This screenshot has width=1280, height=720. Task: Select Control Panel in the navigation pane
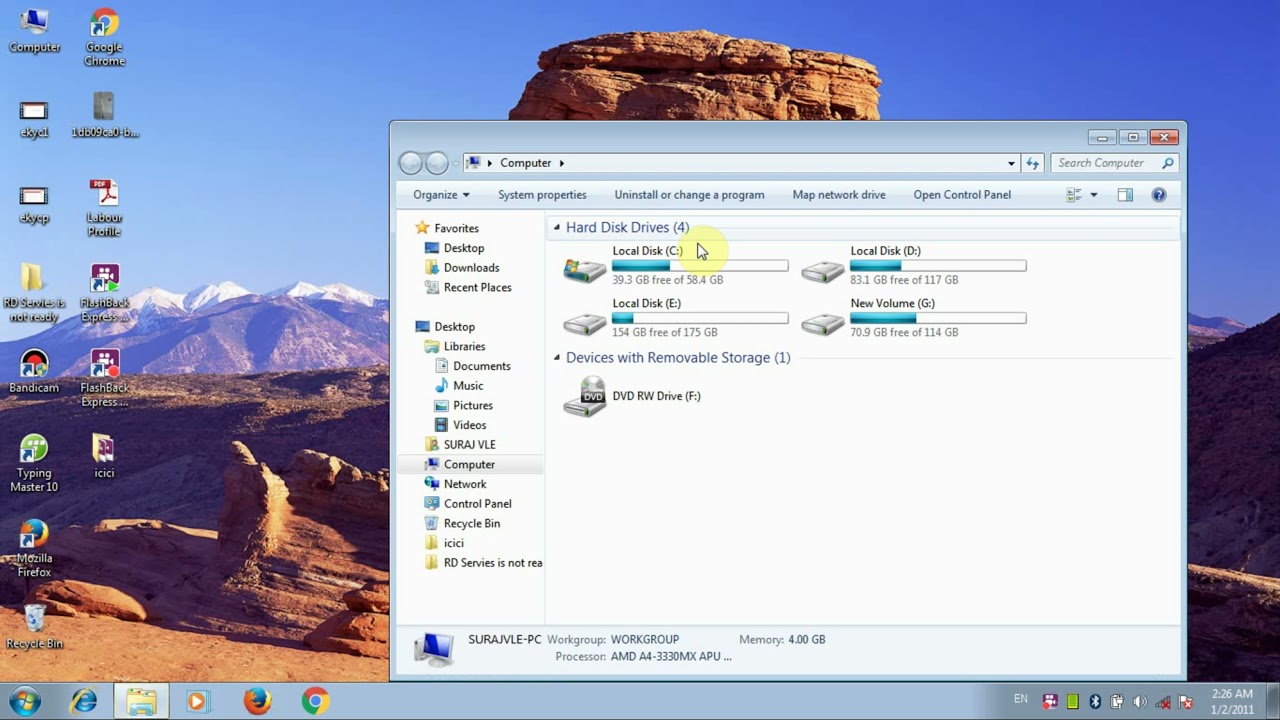pos(477,504)
